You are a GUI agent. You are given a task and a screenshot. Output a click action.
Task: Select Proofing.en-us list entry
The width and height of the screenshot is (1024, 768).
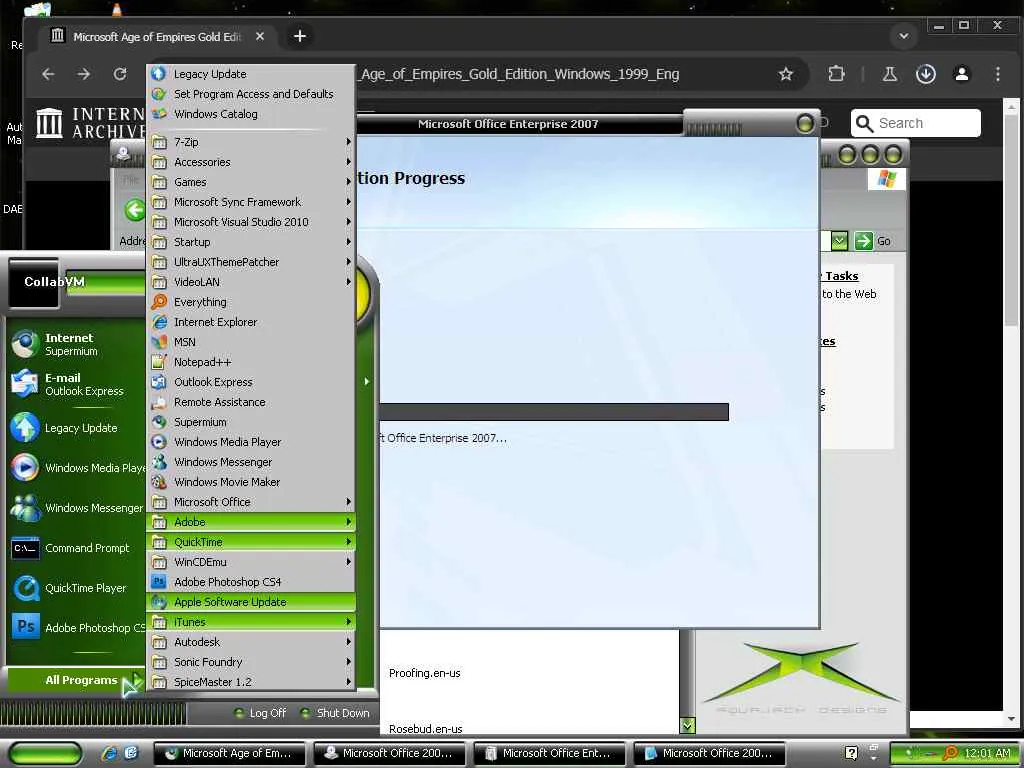click(x=424, y=673)
